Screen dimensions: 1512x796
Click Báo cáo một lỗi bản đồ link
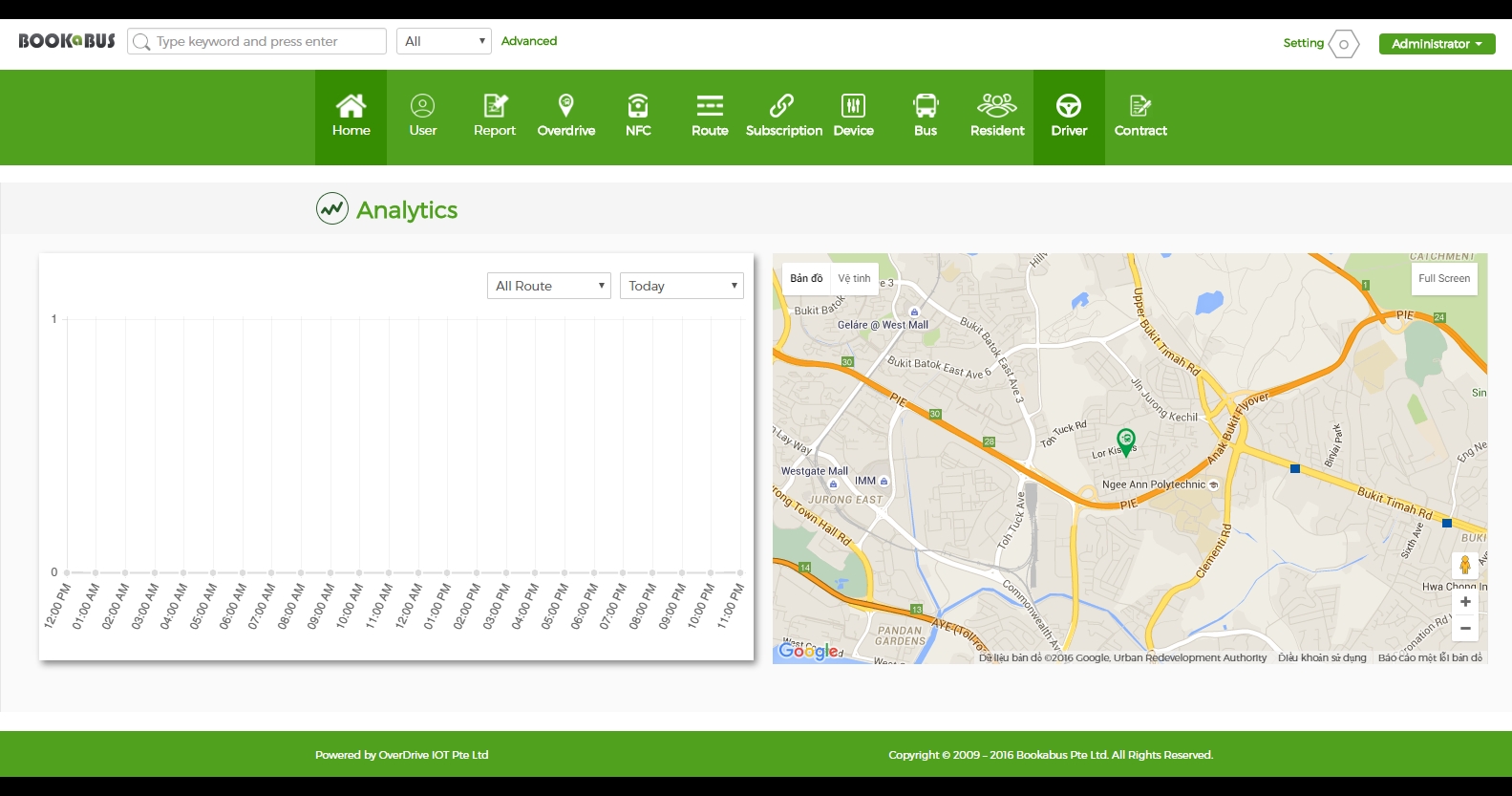[1430, 657]
